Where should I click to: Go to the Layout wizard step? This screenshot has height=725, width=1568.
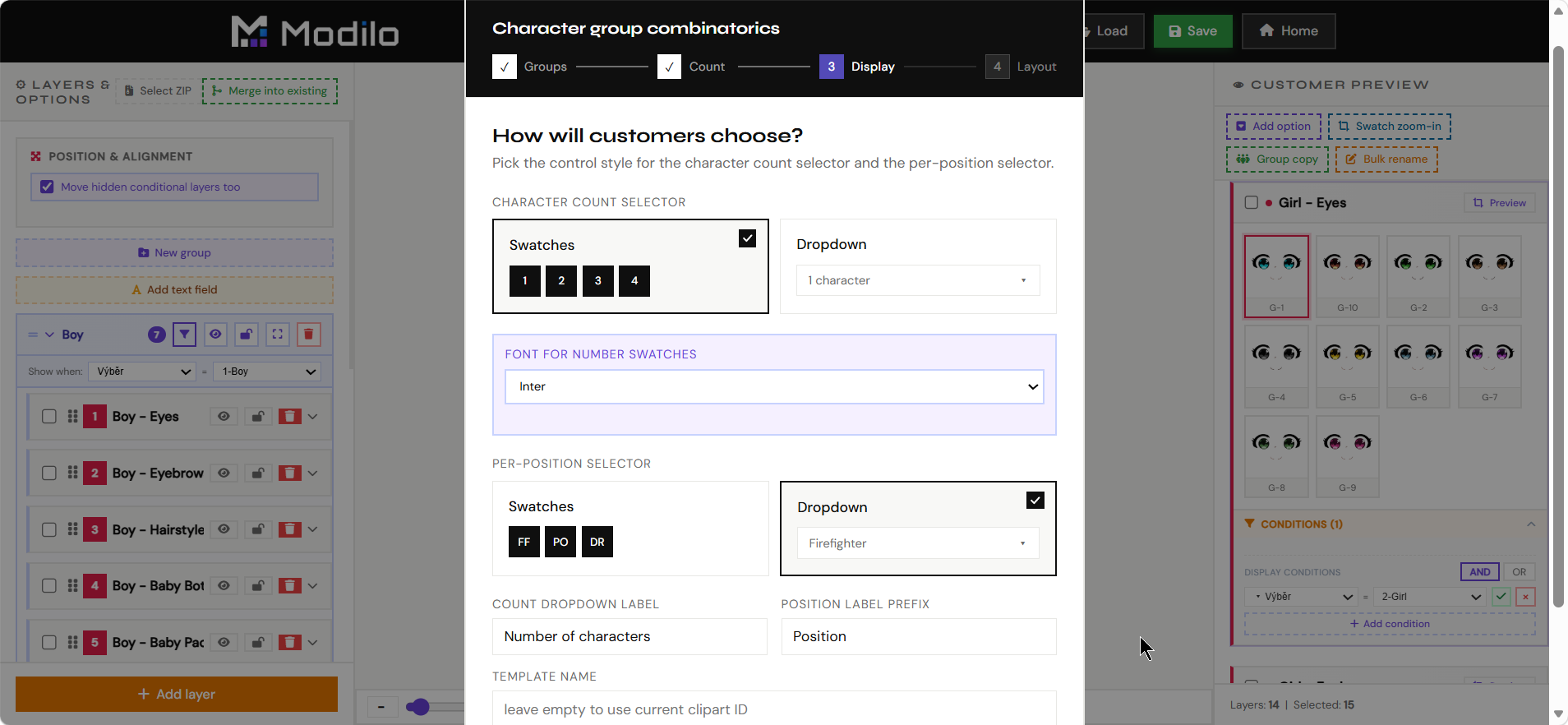[1022, 67]
